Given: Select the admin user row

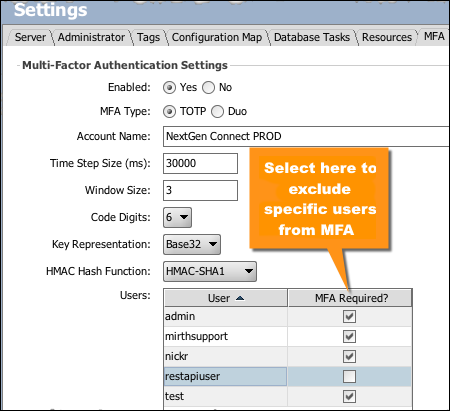Looking at the screenshot, I should [x=288, y=316].
